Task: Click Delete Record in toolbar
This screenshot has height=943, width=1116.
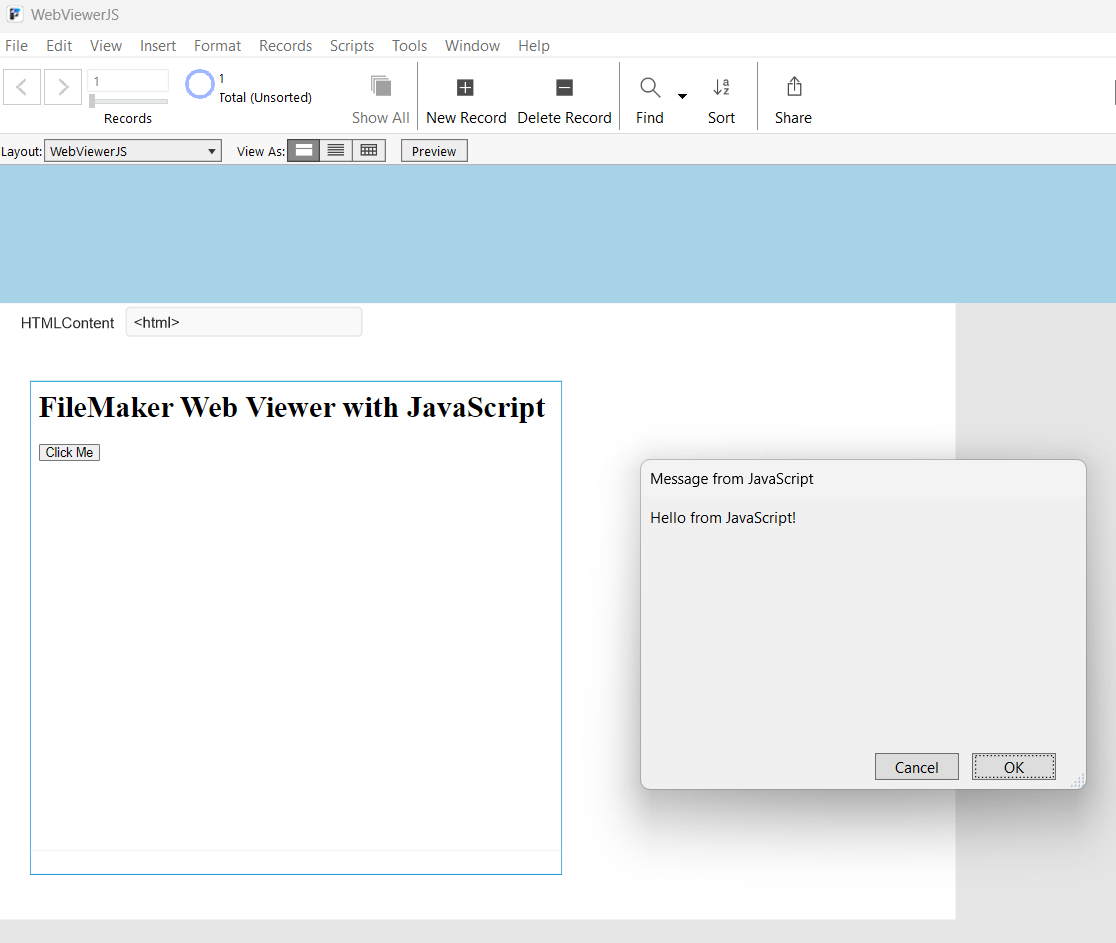Action: (564, 100)
